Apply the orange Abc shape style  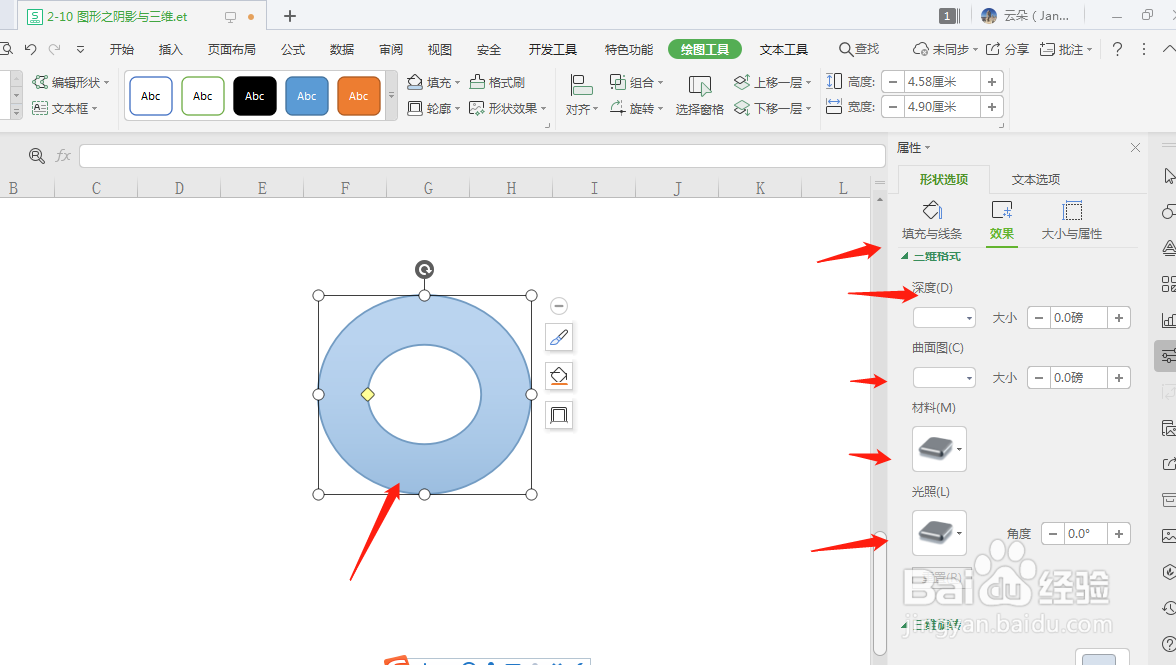[x=358, y=96]
